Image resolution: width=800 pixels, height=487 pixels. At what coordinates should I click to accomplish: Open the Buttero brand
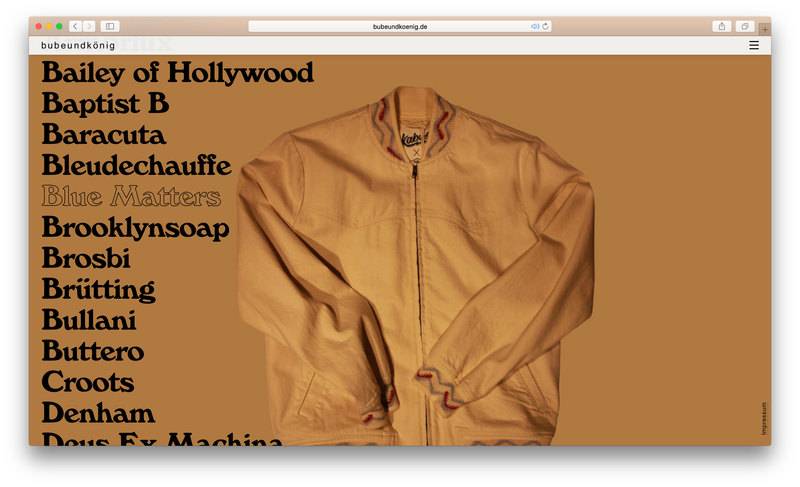pyautogui.click(x=92, y=352)
